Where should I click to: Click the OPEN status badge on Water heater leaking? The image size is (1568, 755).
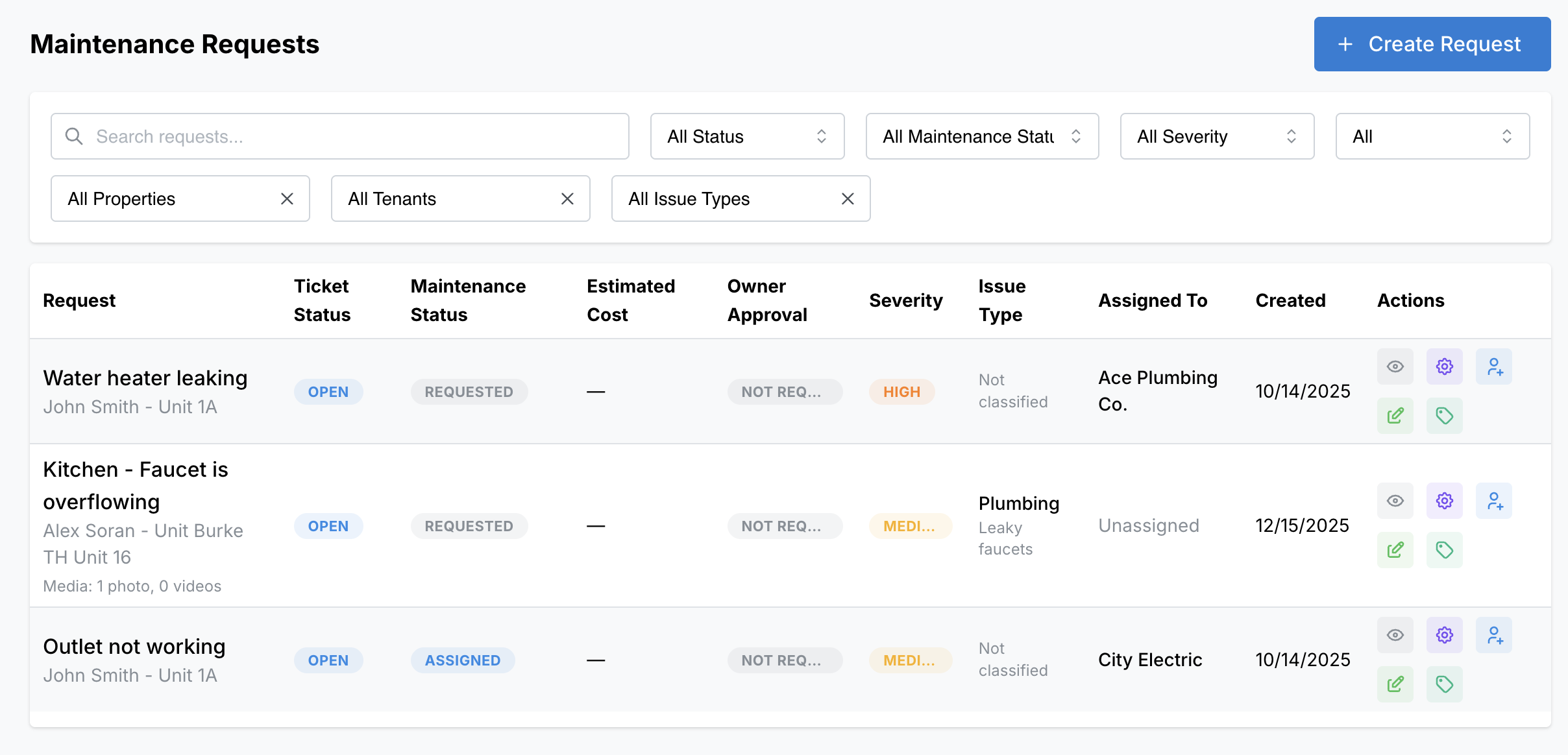click(x=328, y=391)
